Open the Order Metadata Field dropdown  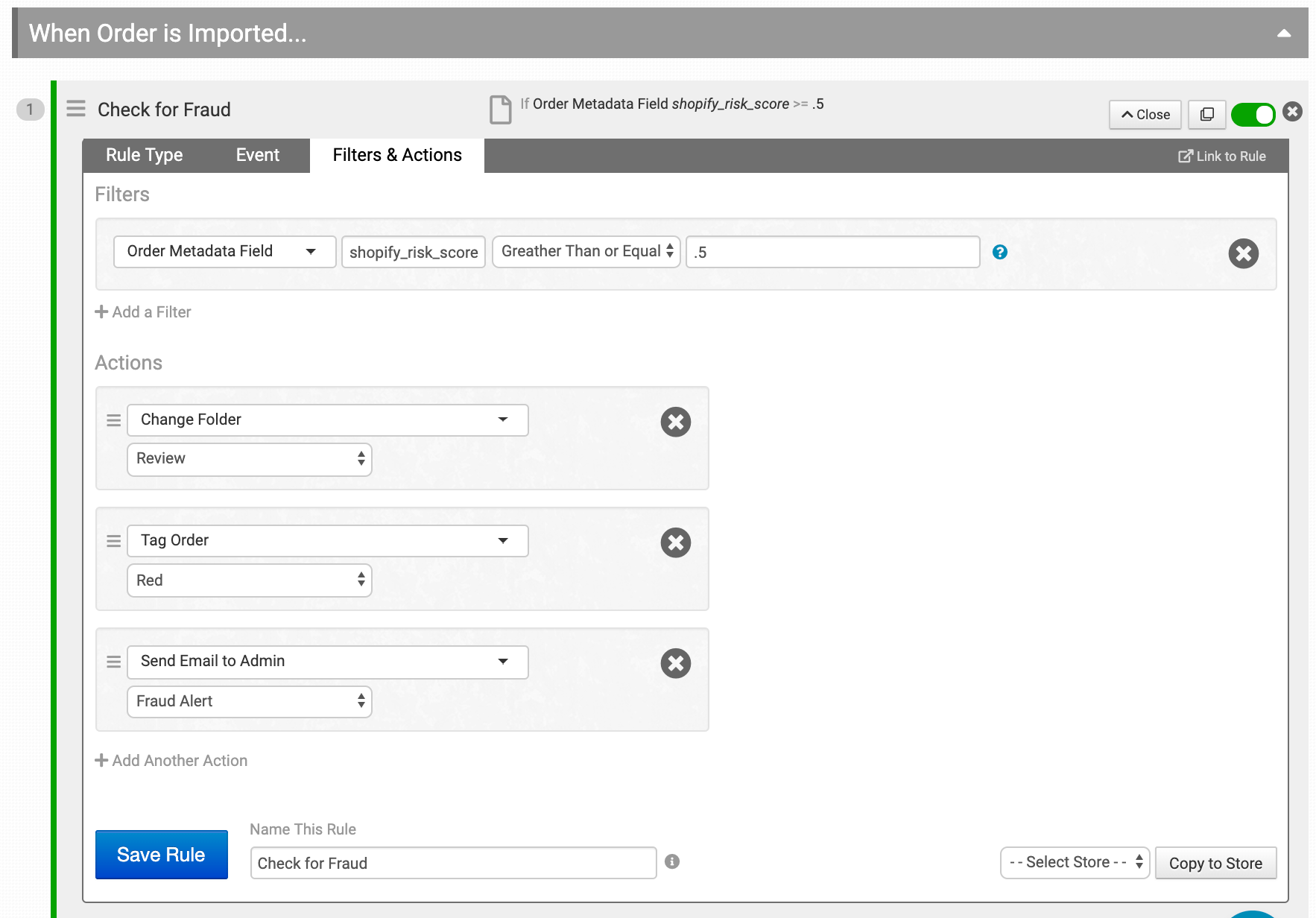pos(224,252)
